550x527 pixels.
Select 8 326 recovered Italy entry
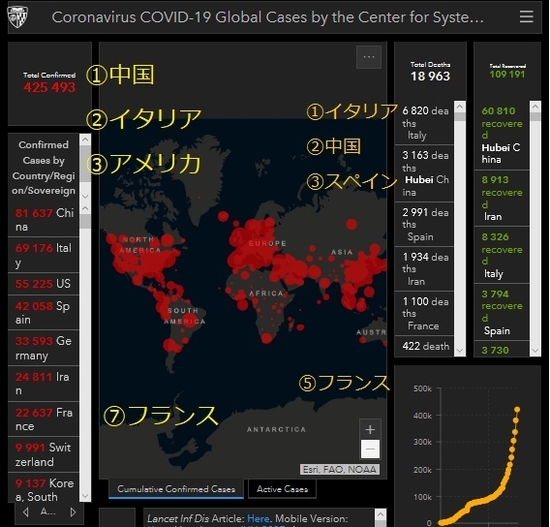502,255
